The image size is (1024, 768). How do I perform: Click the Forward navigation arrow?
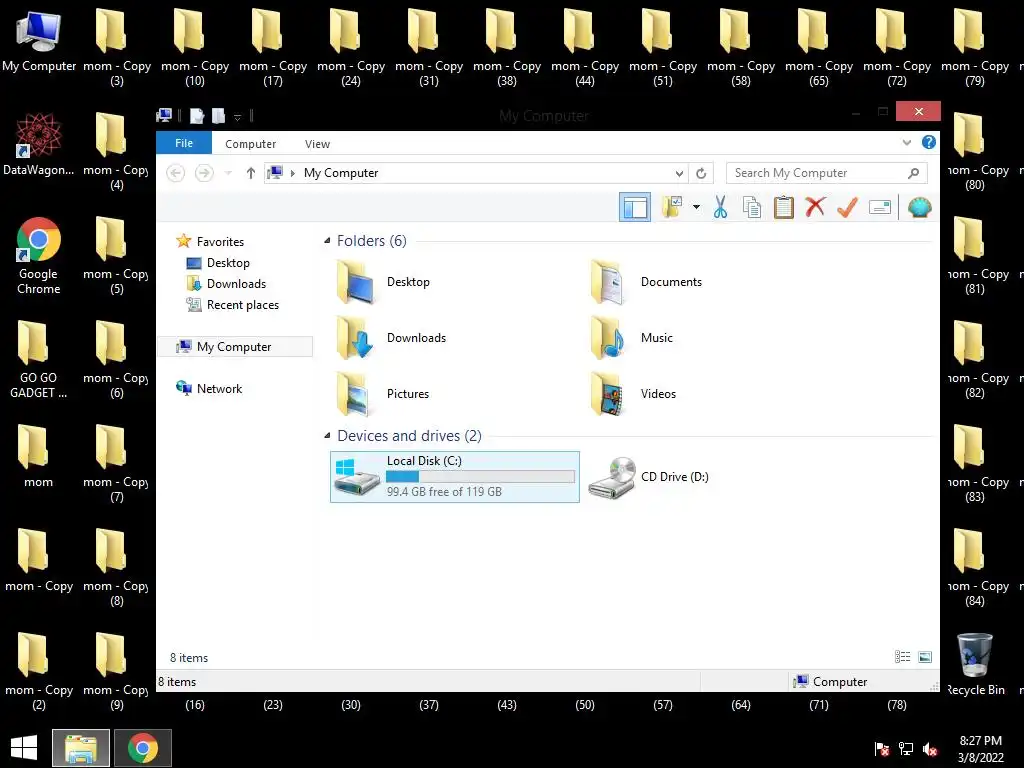(x=204, y=172)
